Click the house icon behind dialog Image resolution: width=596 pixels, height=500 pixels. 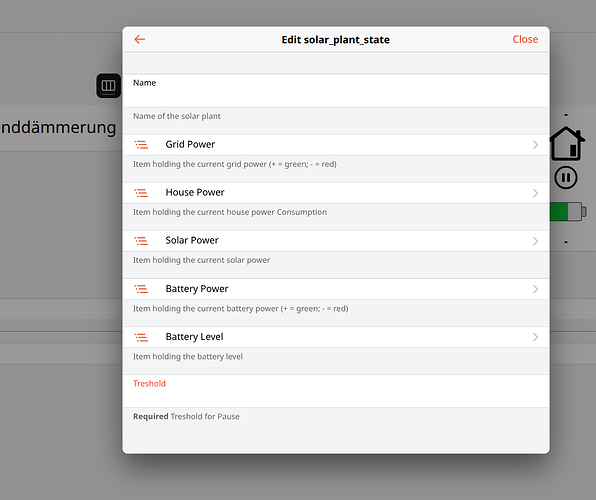[x=567, y=143]
